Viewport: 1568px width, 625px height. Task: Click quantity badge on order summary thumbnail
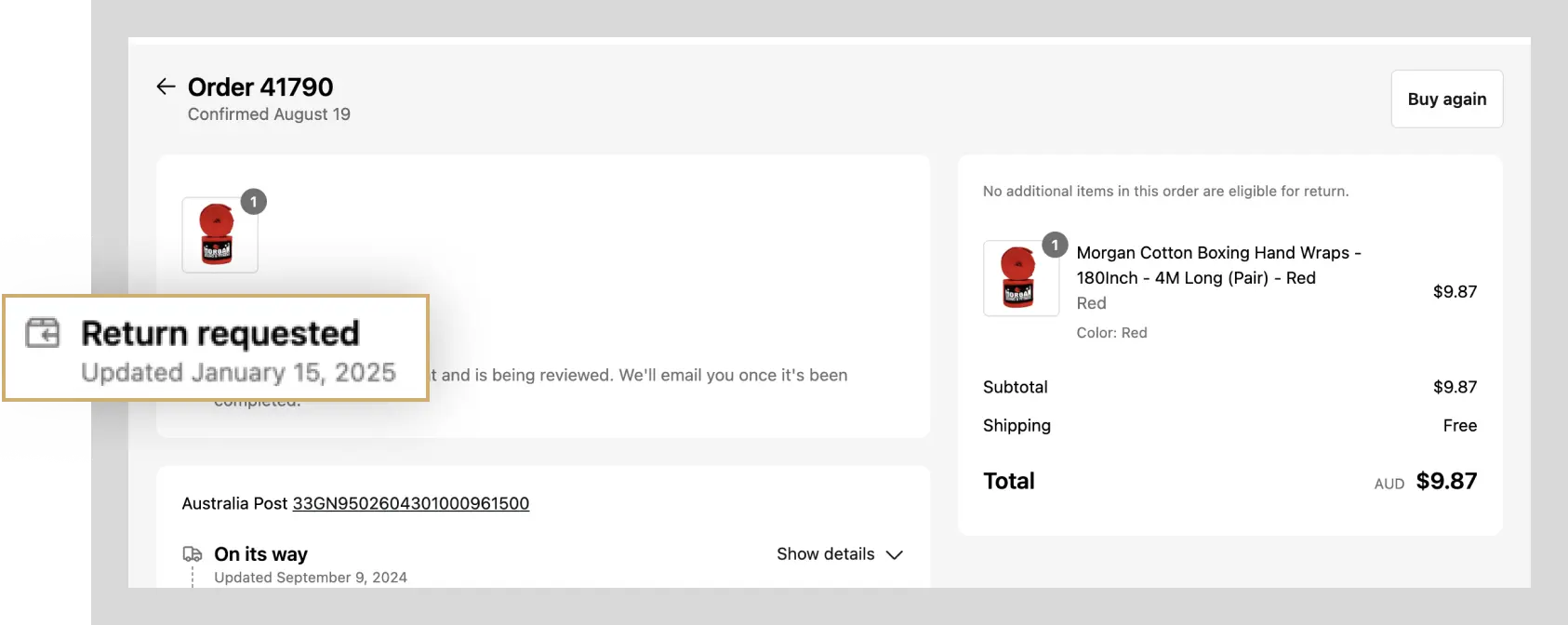[1055, 245]
